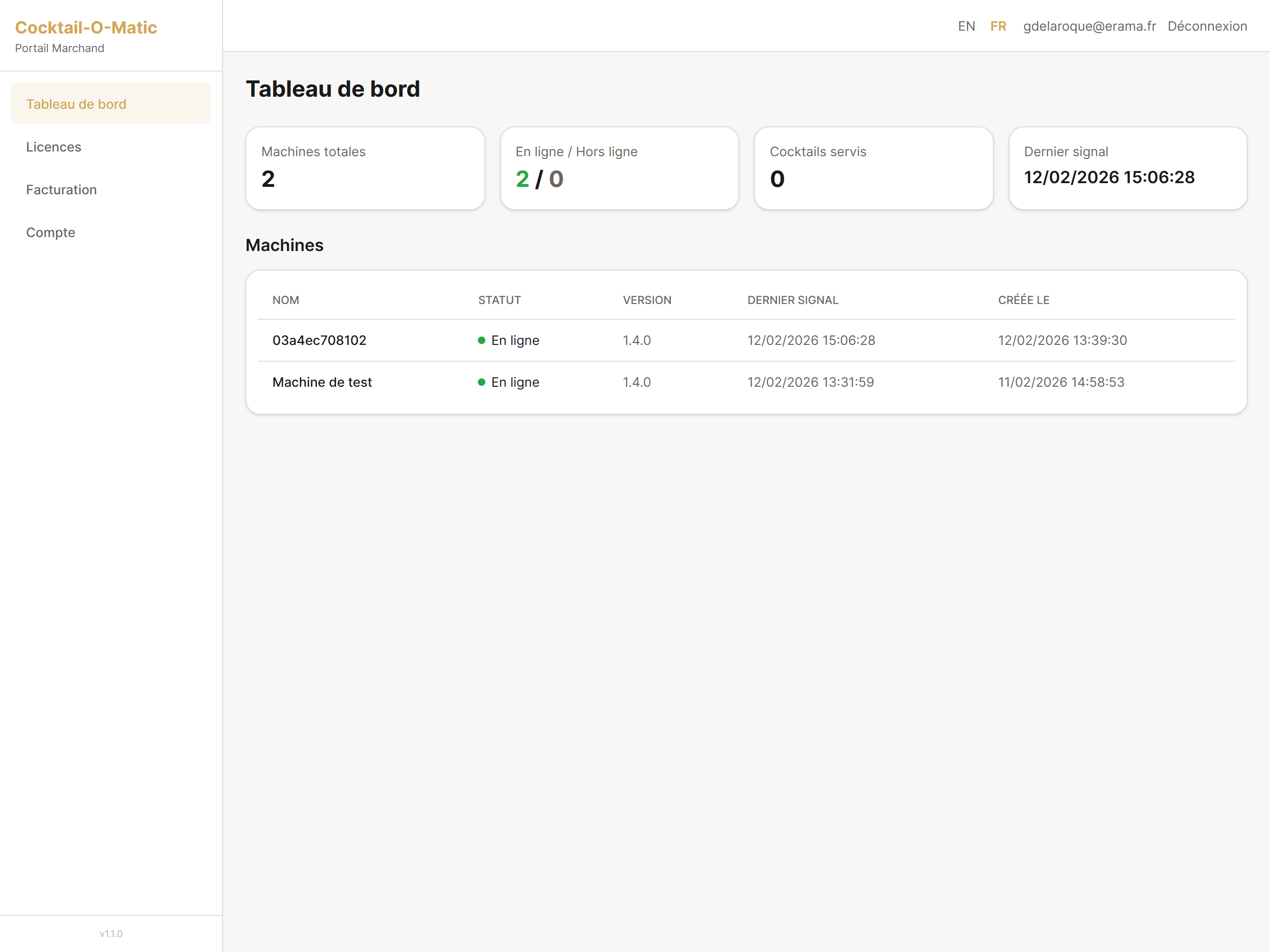Click the STATUT column header
This screenshot has width=1270, height=952.
tap(500, 300)
